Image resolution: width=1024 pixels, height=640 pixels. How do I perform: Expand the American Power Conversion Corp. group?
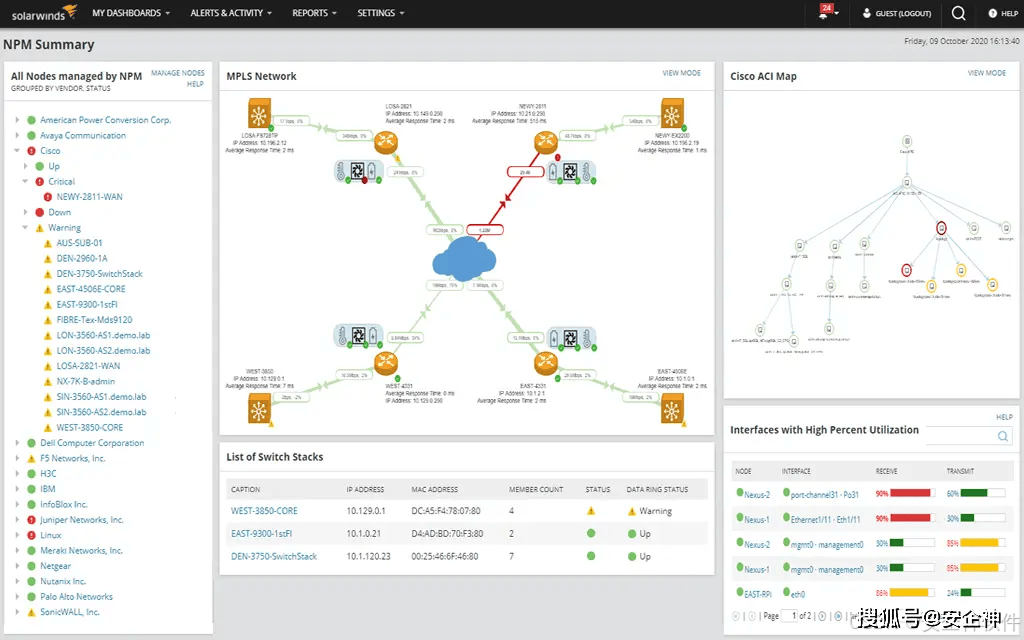click(17, 120)
